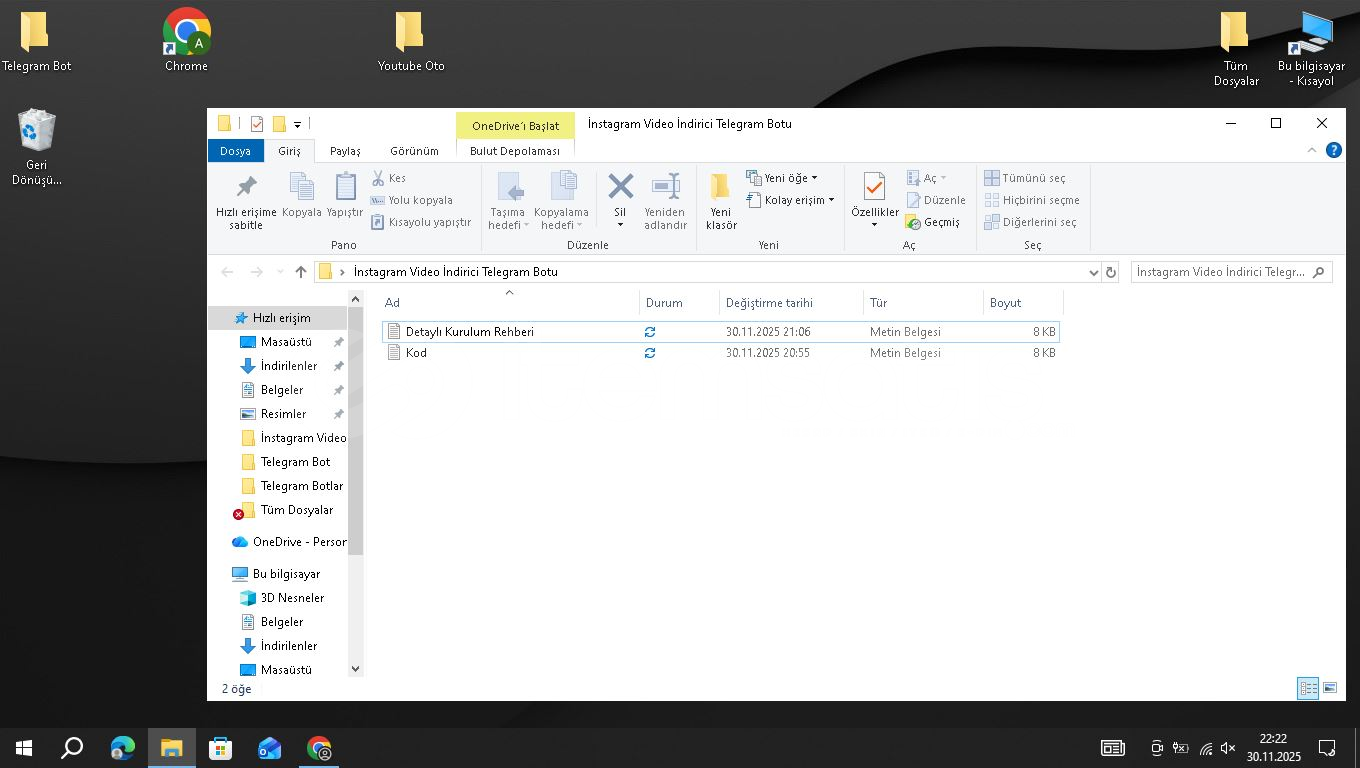The width and height of the screenshot is (1360, 768).
Task: Click the refresh icon beside address bar
Action: point(1110,272)
